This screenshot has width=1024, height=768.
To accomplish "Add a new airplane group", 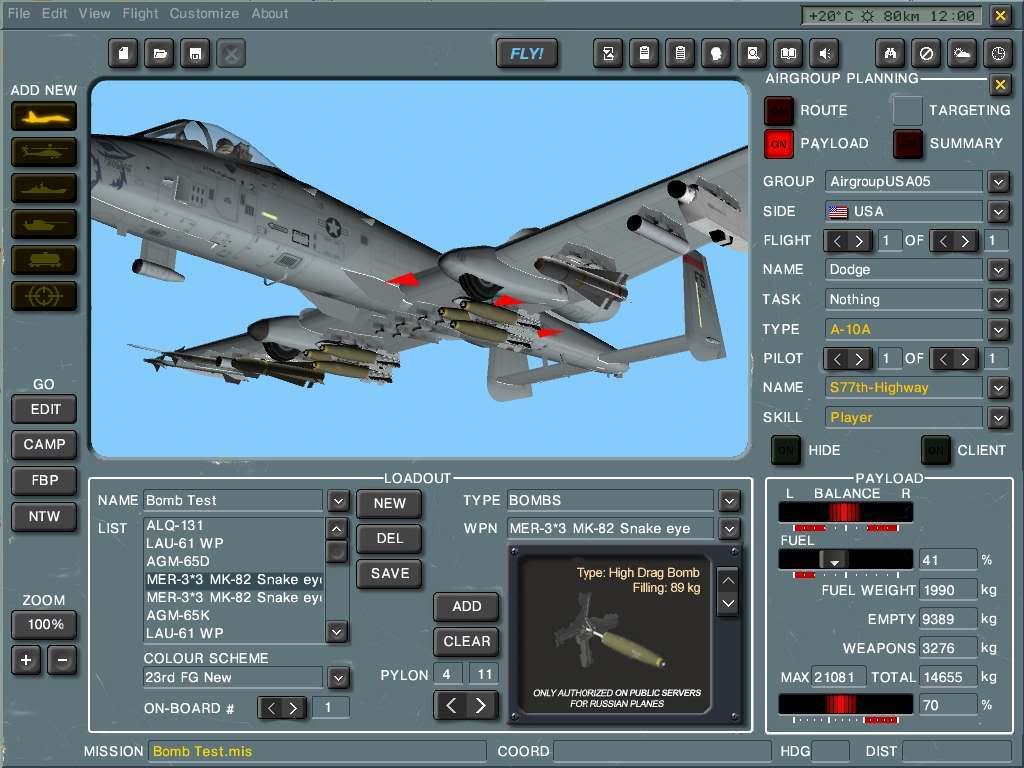I will click(x=44, y=116).
